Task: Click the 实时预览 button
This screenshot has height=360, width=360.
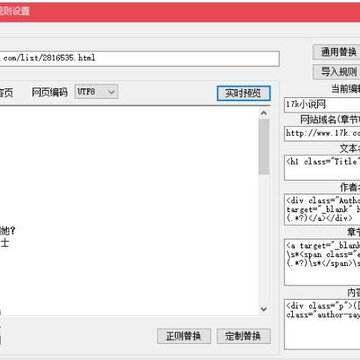Action: (x=244, y=93)
